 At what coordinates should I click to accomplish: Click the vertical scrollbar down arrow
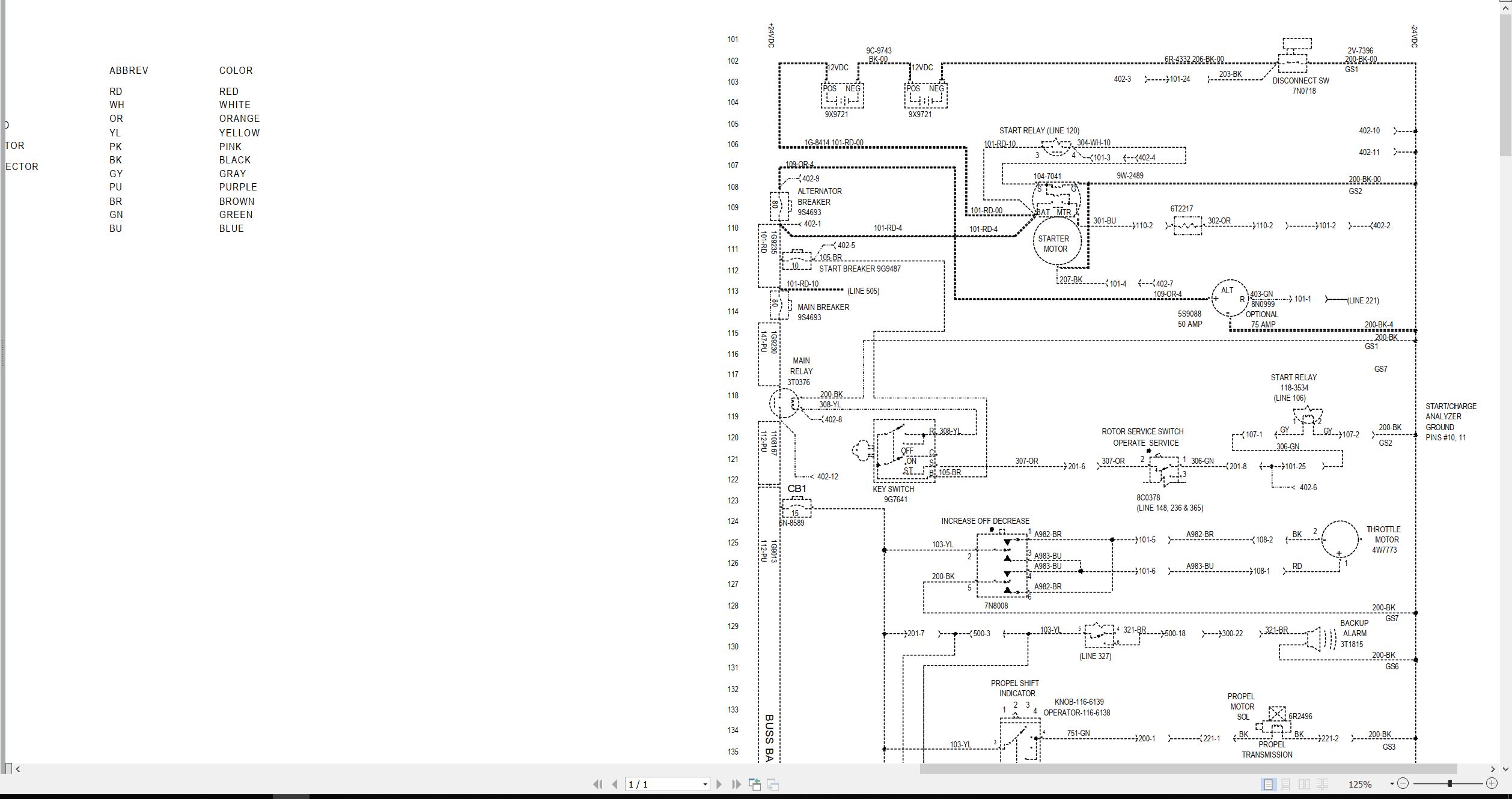[1505, 768]
